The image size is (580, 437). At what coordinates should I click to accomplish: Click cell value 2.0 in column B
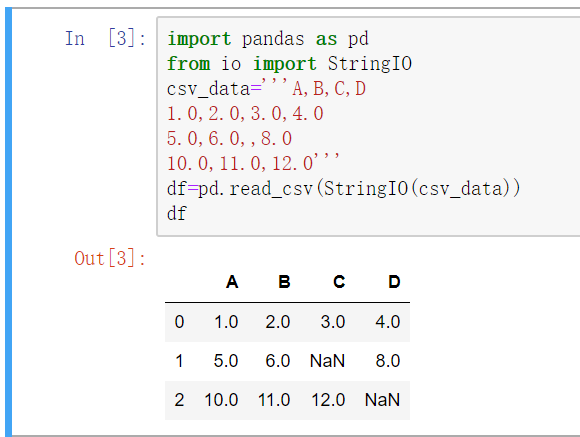(x=278, y=322)
